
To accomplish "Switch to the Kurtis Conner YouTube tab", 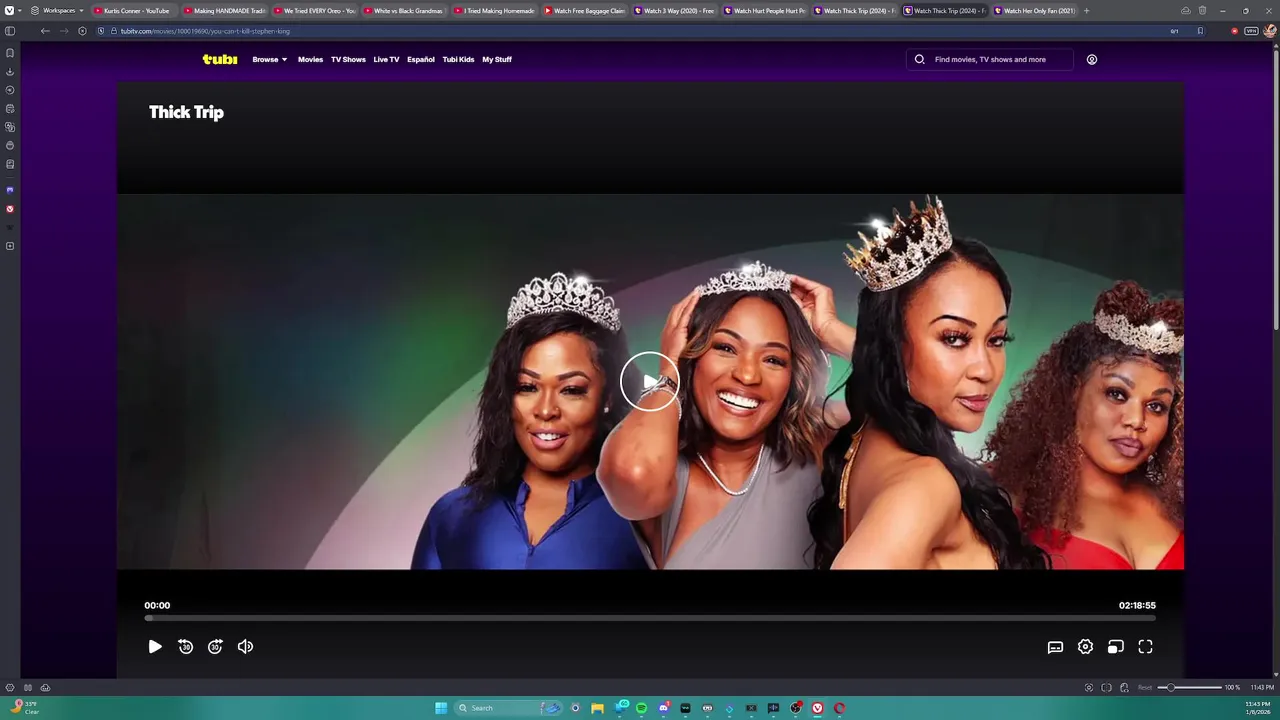I will [x=135, y=10].
